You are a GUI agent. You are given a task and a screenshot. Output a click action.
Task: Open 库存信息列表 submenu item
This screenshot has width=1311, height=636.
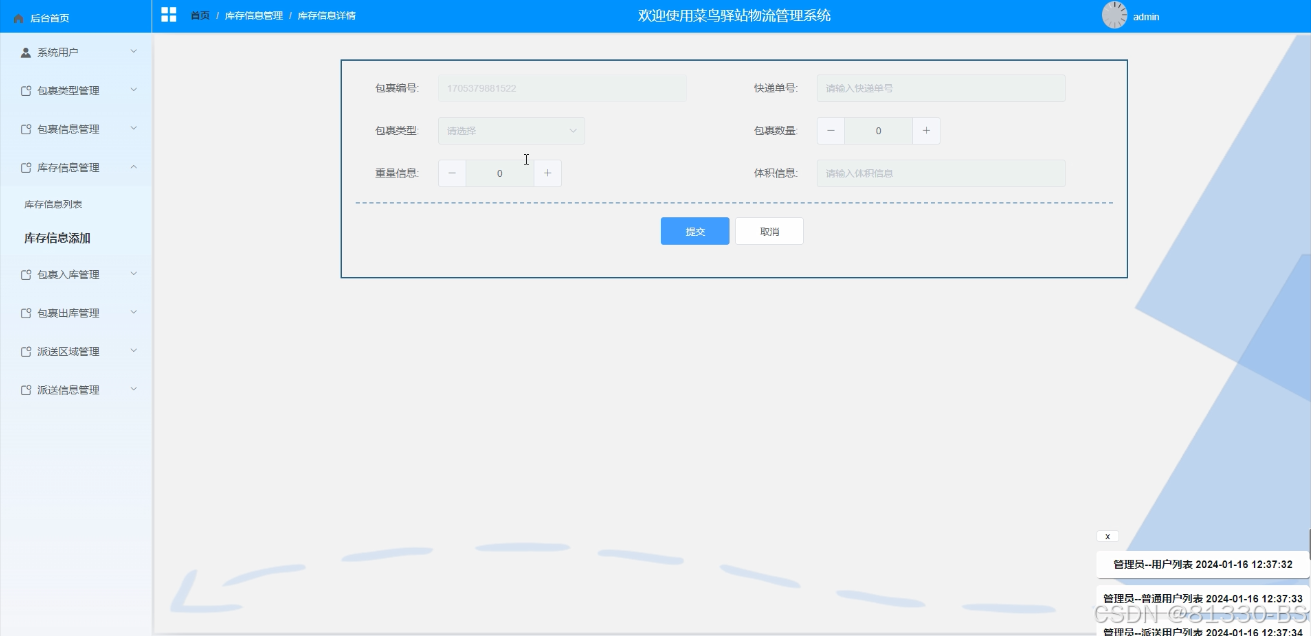click(x=53, y=204)
